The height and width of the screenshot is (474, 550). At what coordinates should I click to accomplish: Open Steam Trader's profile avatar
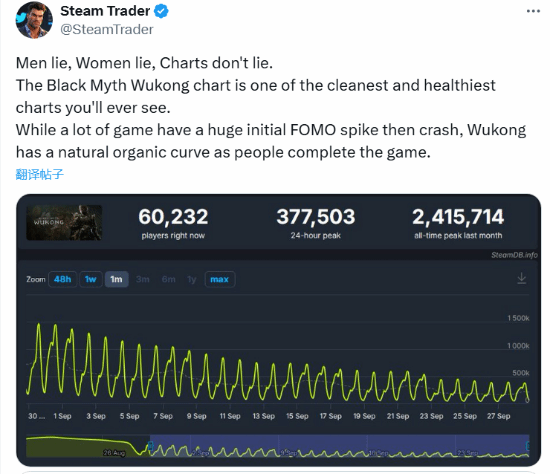[x=34, y=20]
